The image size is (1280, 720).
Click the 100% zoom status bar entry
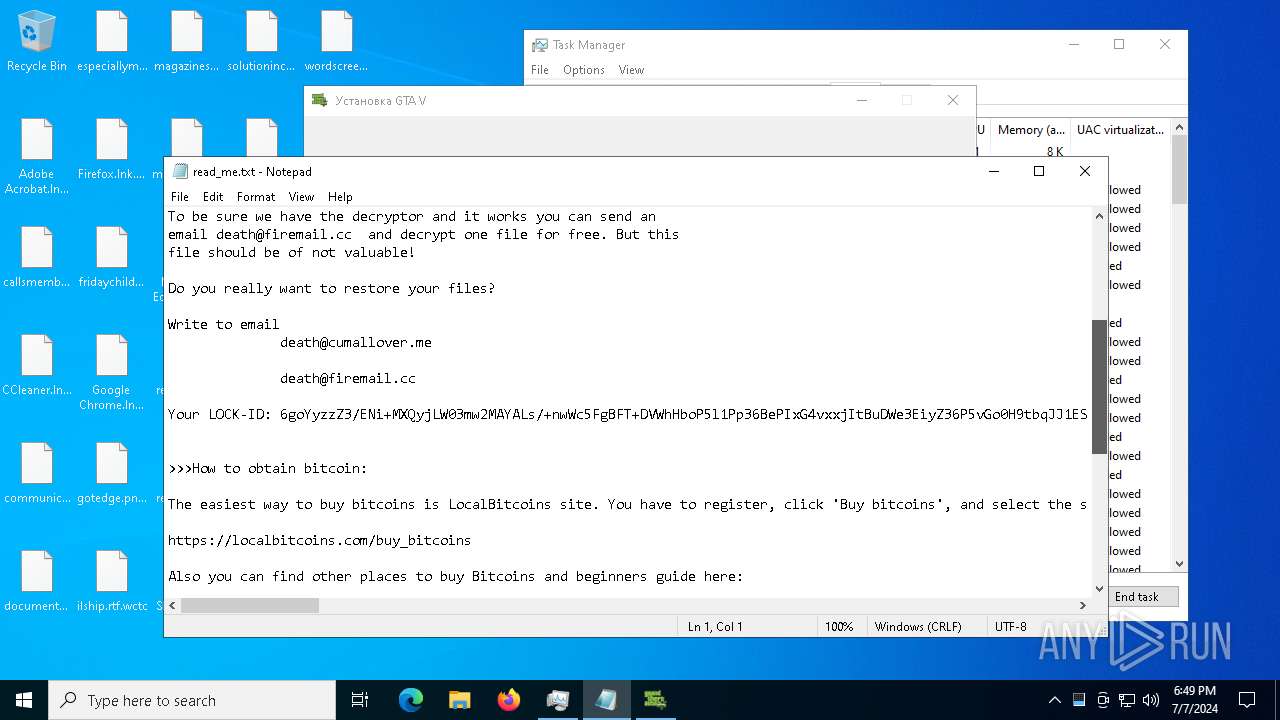(839, 627)
